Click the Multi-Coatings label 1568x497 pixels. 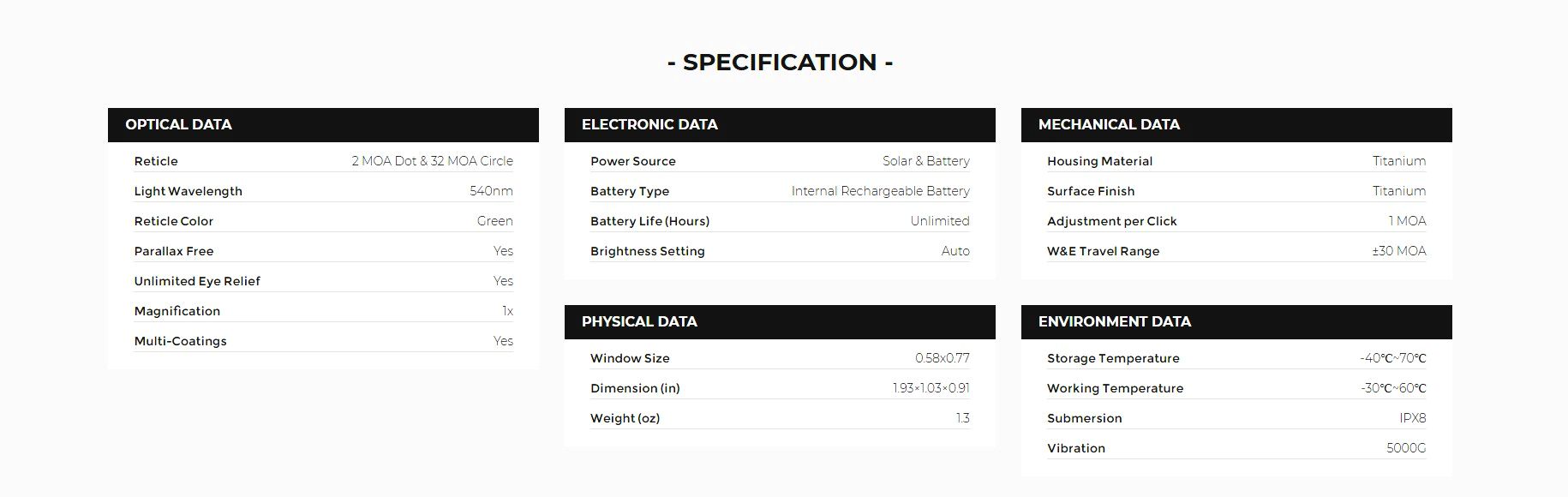click(x=180, y=341)
